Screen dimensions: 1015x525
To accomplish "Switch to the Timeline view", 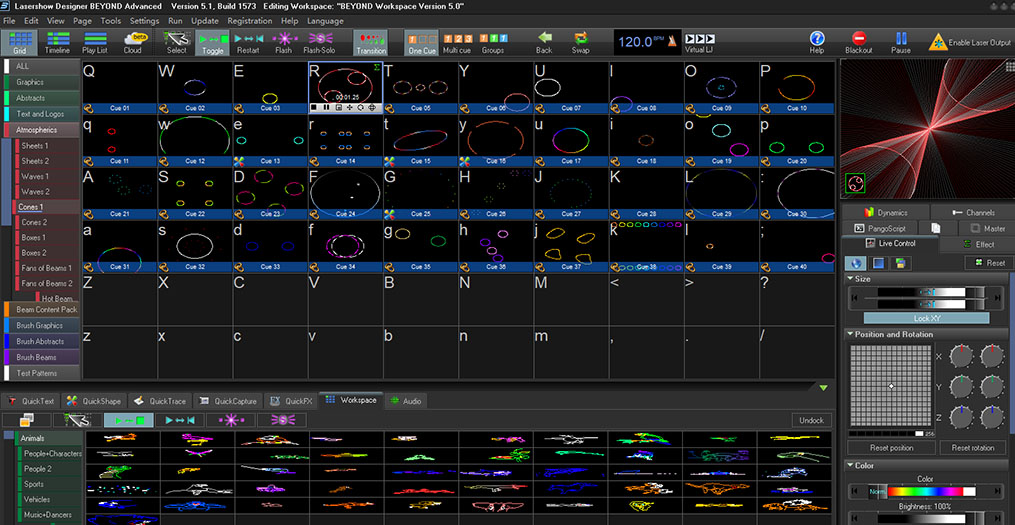I will [x=57, y=42].
